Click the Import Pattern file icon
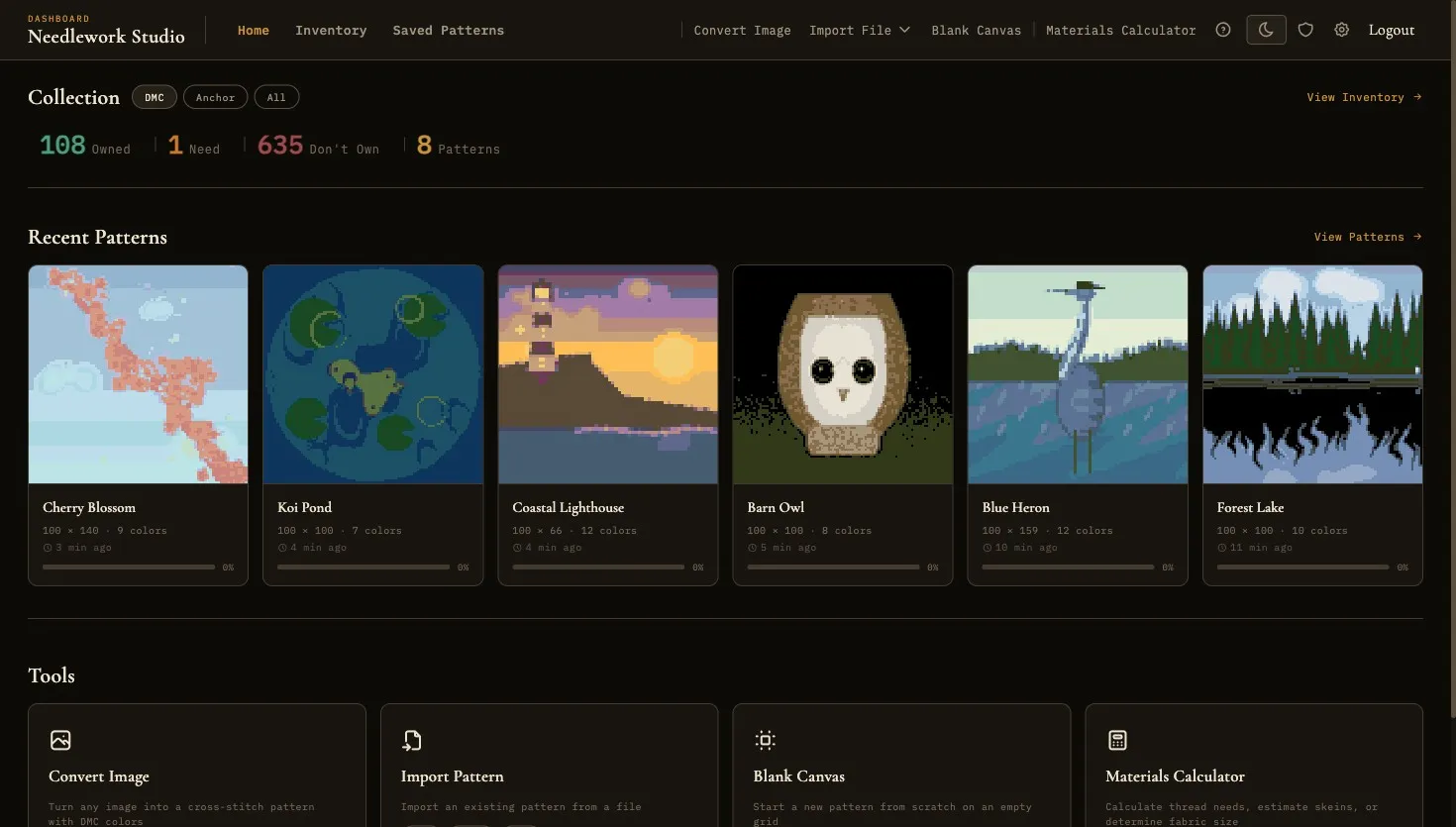This screenshot has height=827, width=1456. [412, 740]
